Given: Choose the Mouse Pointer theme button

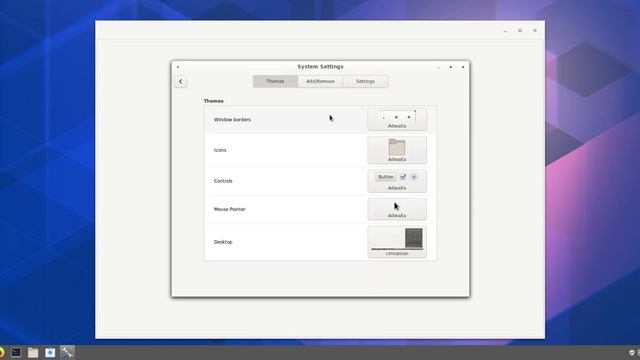Looking at the screenshot, I should pyautogui.click(x=397, y=209).
